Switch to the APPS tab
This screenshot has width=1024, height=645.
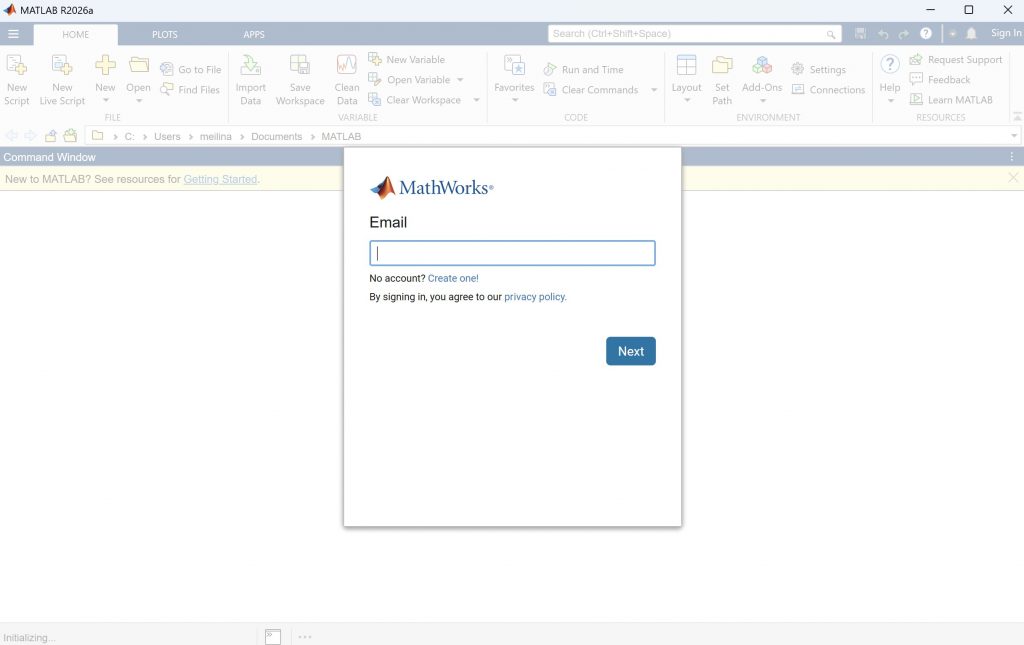(x=254, y=34)
